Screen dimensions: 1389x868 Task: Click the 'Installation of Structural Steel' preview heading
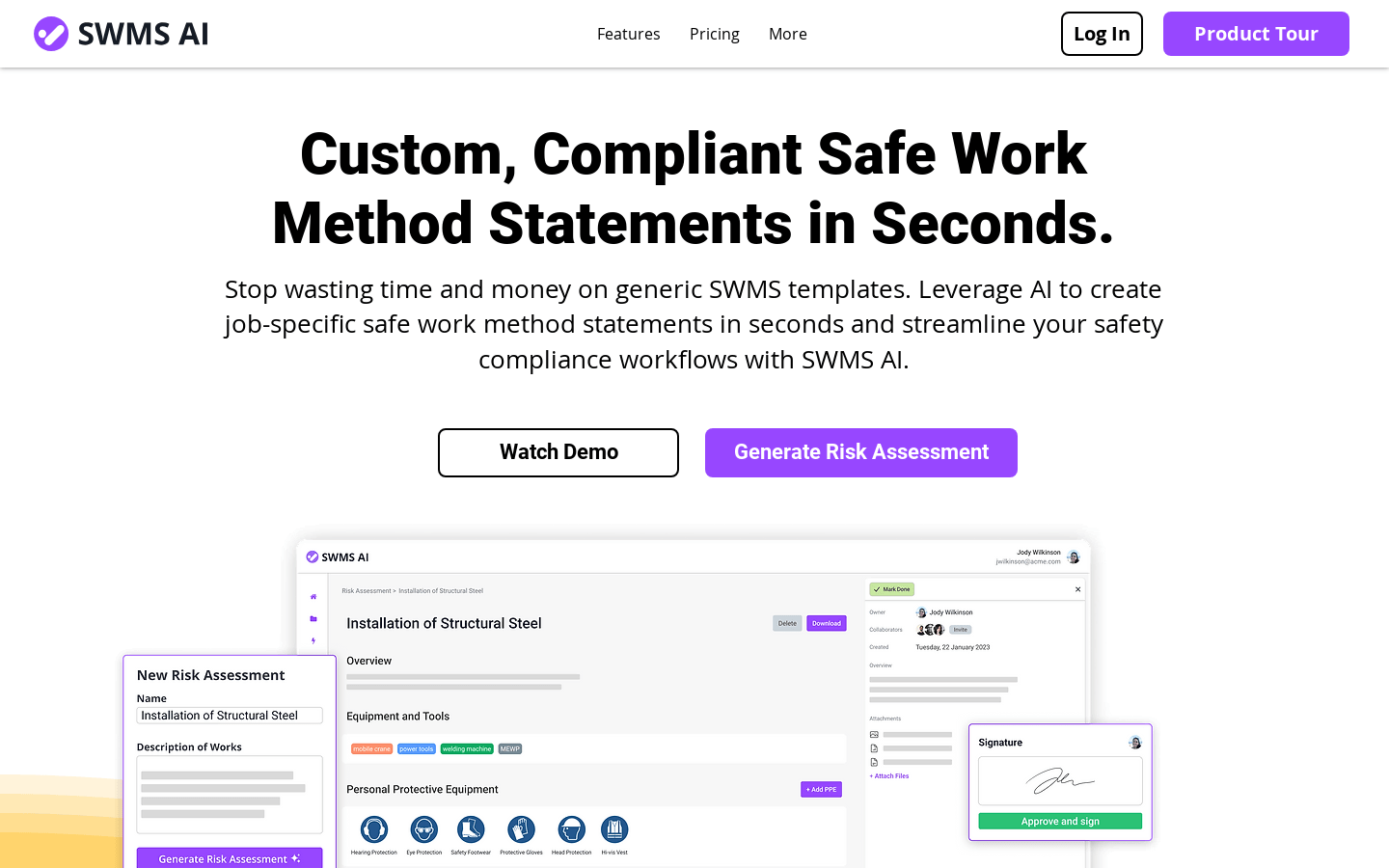(444, 623)
